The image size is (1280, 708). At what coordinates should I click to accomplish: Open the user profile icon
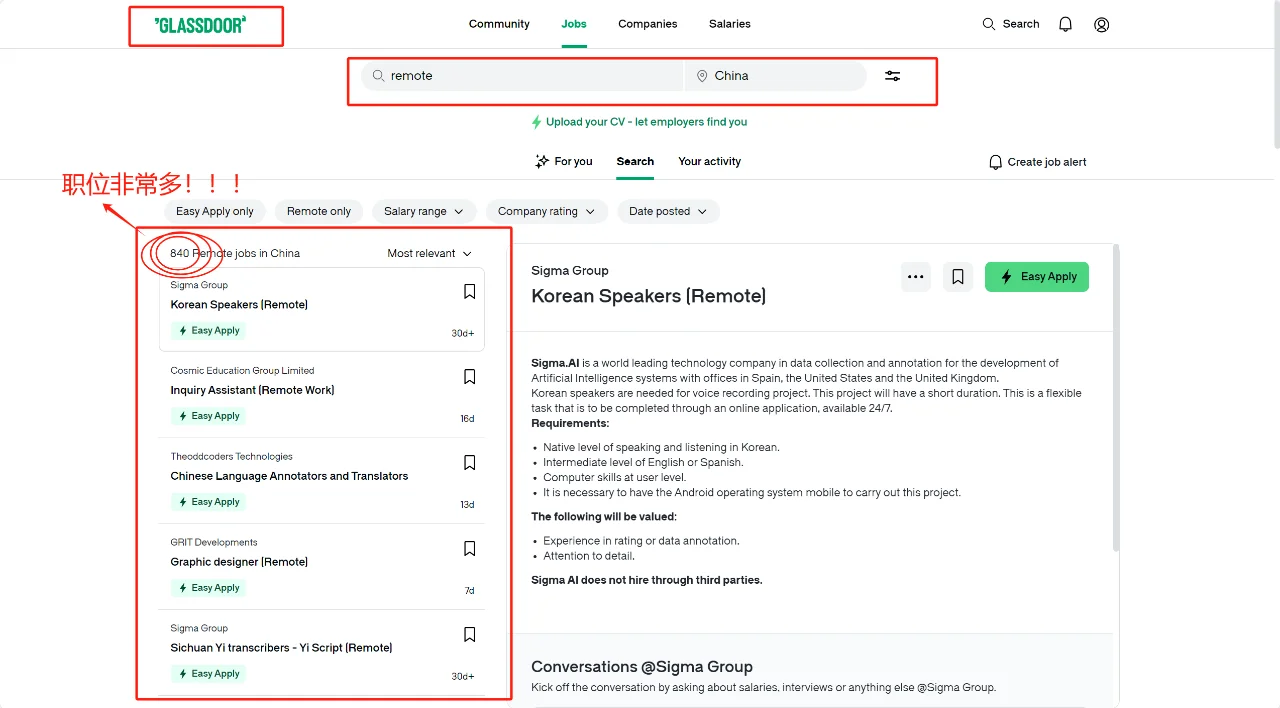tap(1101, 24)
